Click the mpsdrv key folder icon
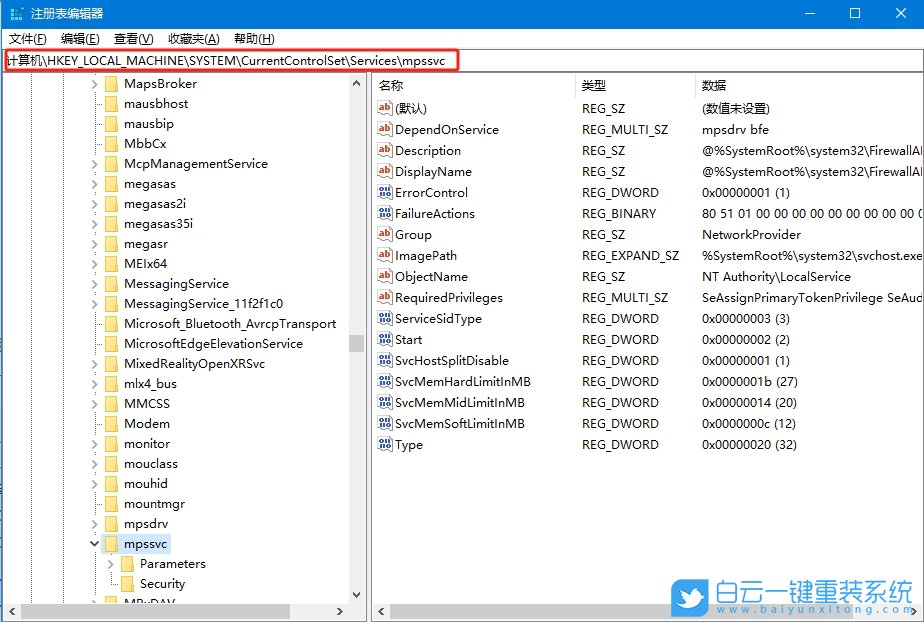 [110, 523]
